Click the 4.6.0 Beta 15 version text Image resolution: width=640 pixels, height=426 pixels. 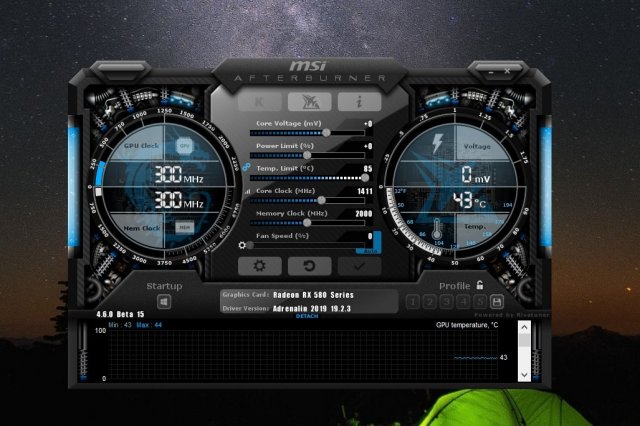tap(120, 314)
